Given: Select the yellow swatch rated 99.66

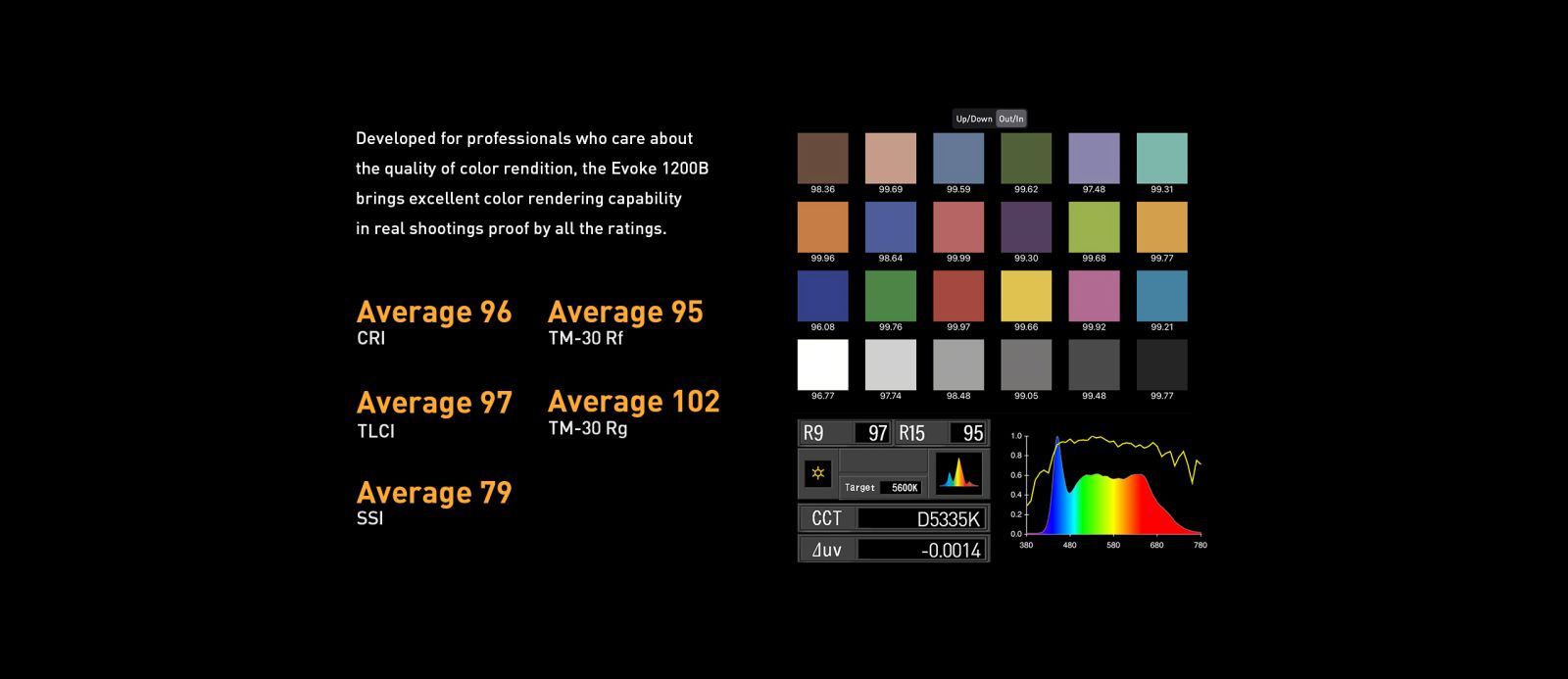Looking at the screenshot, I should tap(1026, 296).
